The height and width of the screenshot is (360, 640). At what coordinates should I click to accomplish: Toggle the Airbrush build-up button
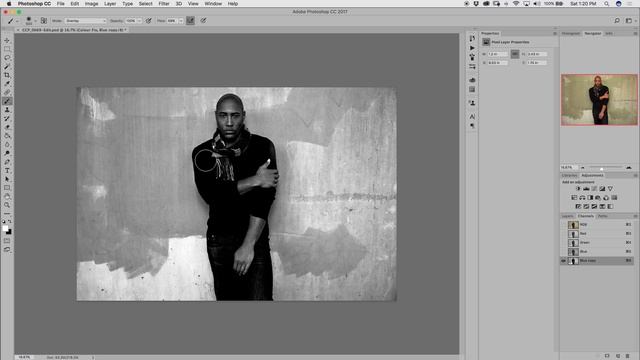point(190,20)
